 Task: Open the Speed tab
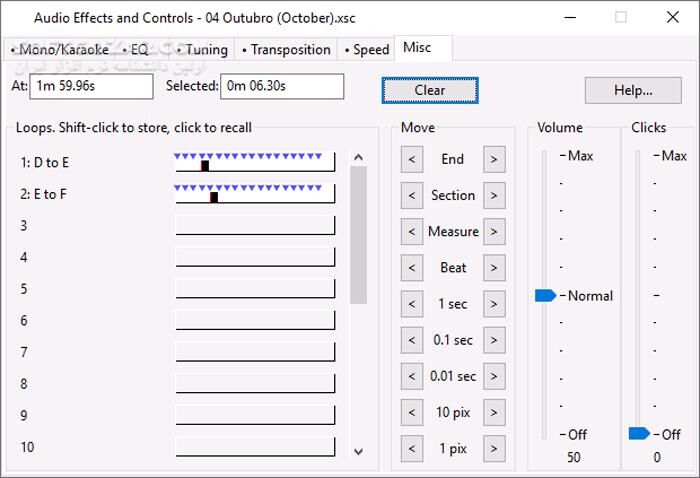tap(367, 49)
